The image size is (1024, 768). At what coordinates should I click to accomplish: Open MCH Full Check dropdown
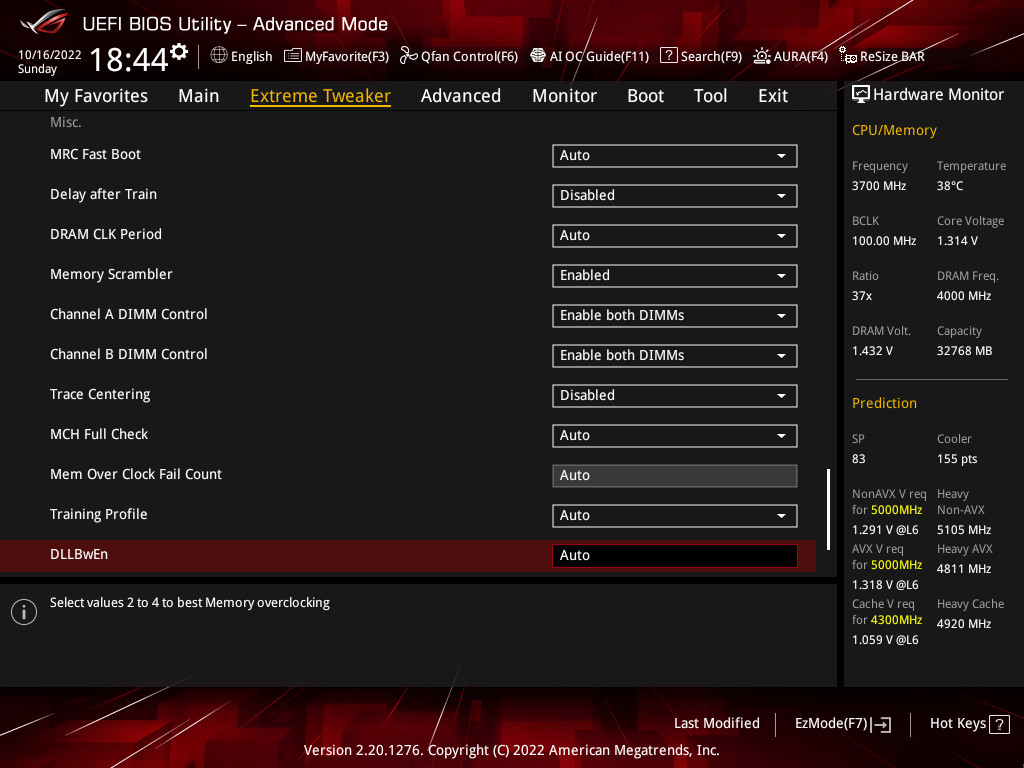[x=675, y=435]
